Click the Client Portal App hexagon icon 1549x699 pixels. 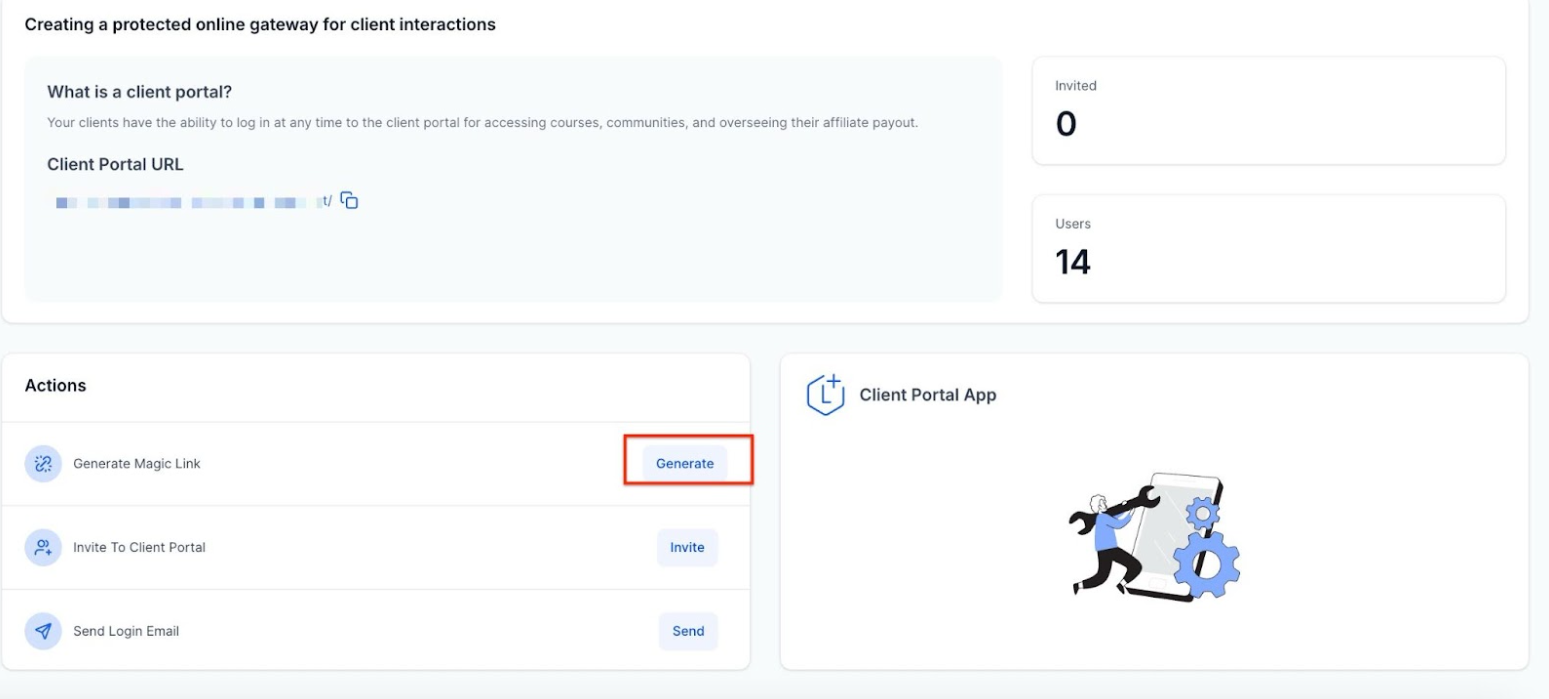pyautogui.click(x=825, y=395)
